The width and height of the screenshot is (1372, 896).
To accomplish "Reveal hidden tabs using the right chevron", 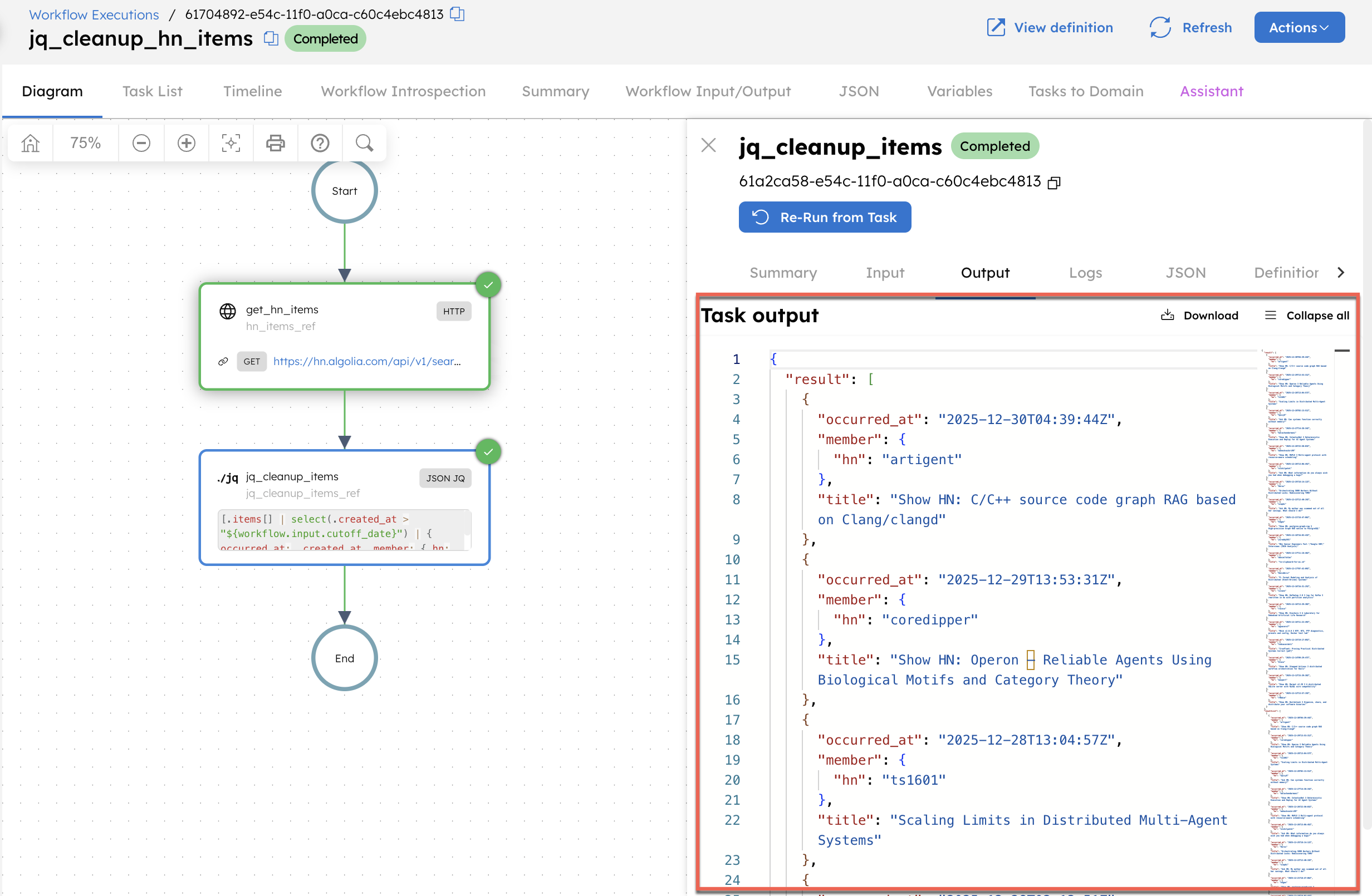I will coord(1341,273).
